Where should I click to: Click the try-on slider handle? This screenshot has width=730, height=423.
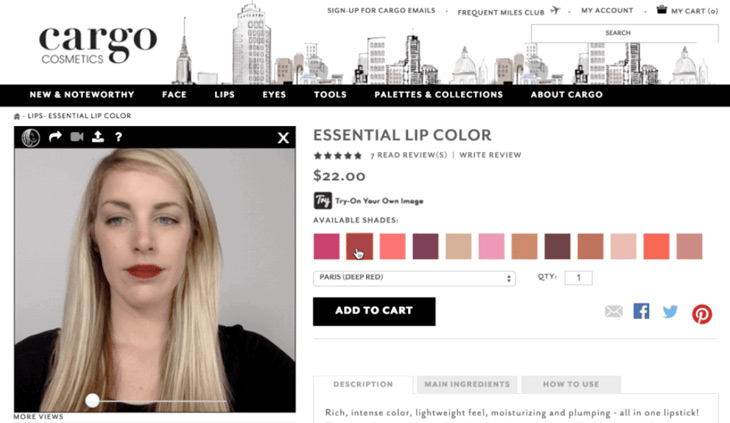pyautogui.click(x=92, y=400)
